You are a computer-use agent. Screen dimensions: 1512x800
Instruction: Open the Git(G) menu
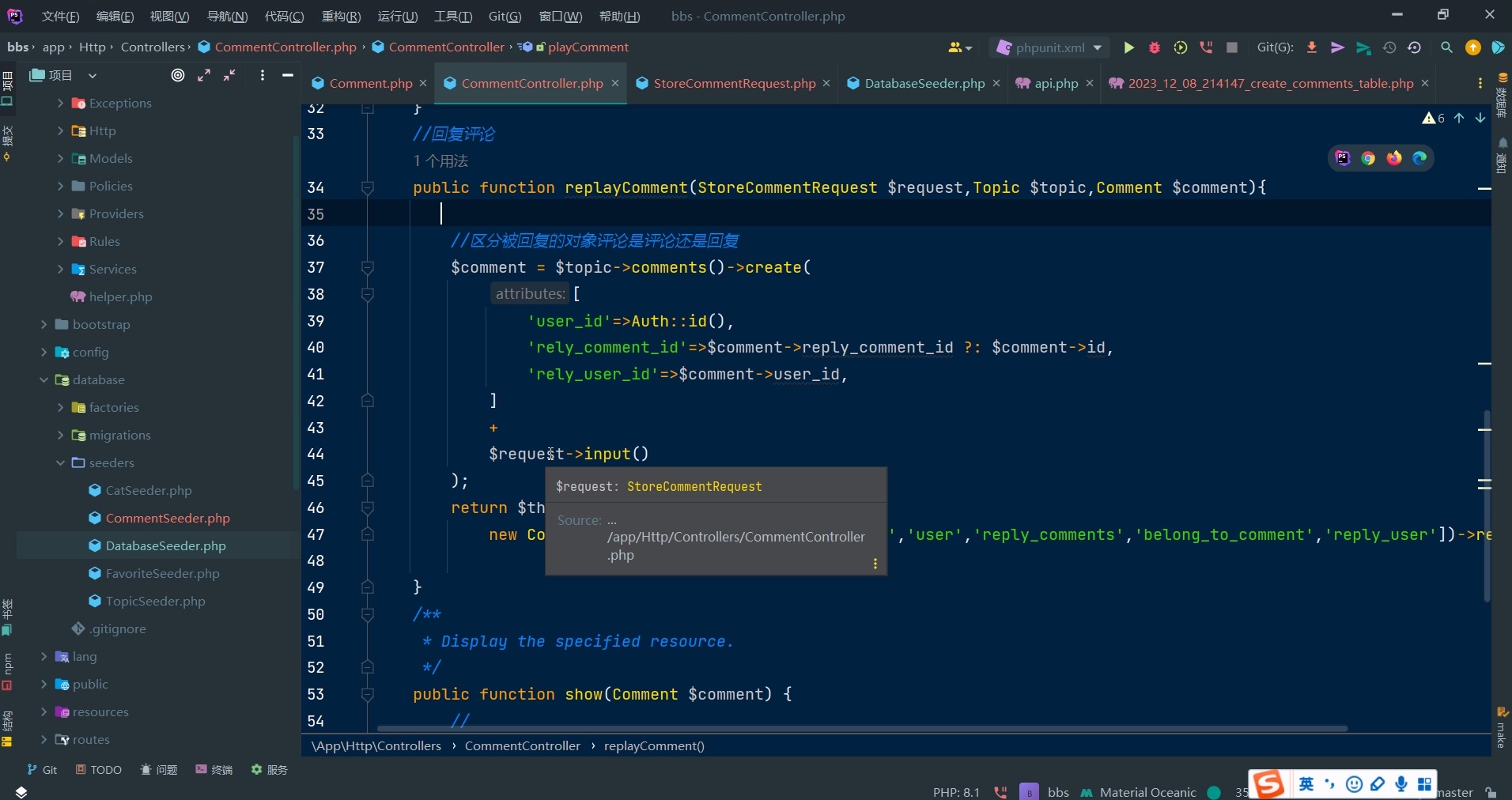(505, 16)
